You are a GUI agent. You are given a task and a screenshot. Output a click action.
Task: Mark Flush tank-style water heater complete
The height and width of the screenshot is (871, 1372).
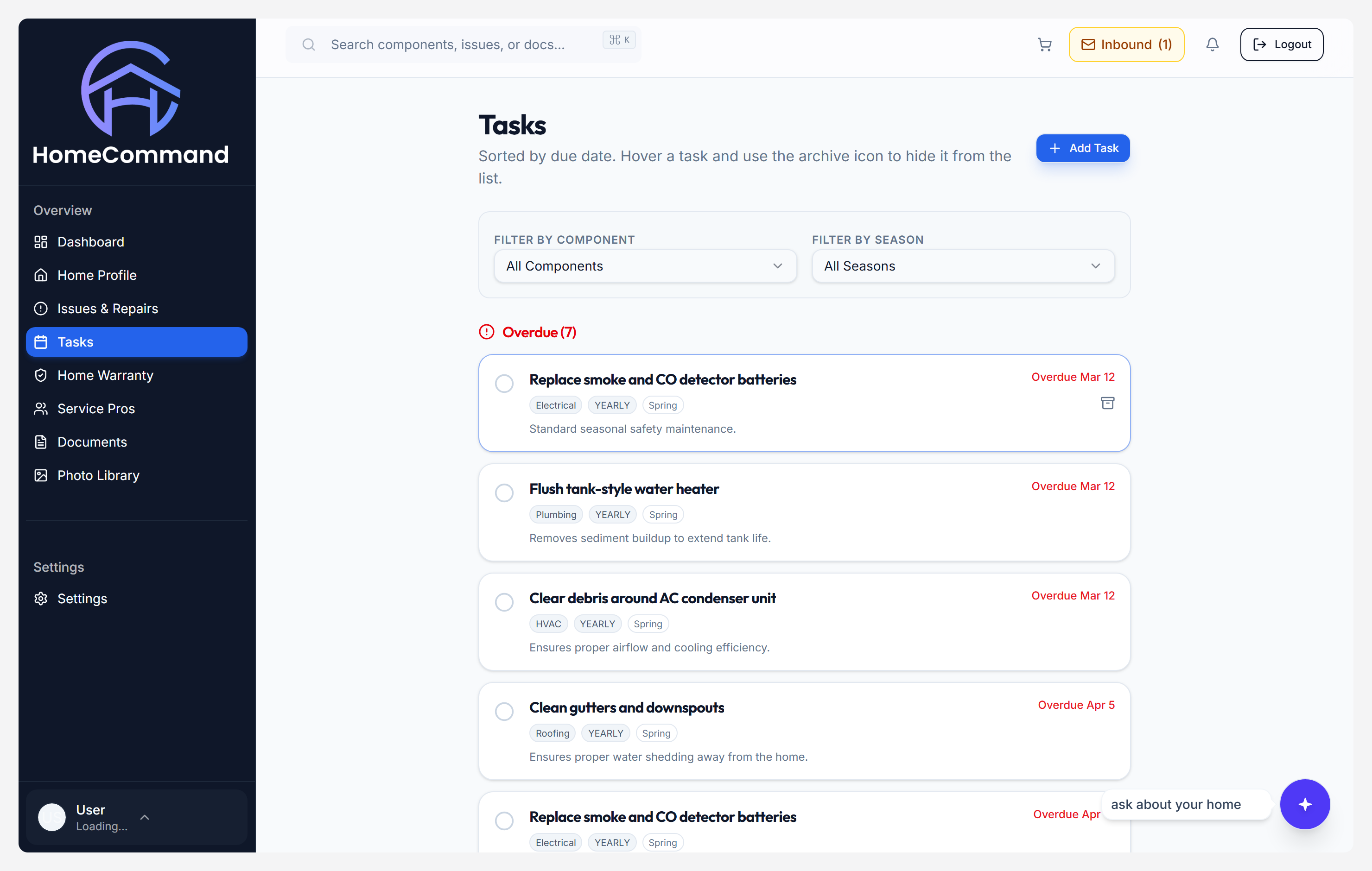coord(504,493)
